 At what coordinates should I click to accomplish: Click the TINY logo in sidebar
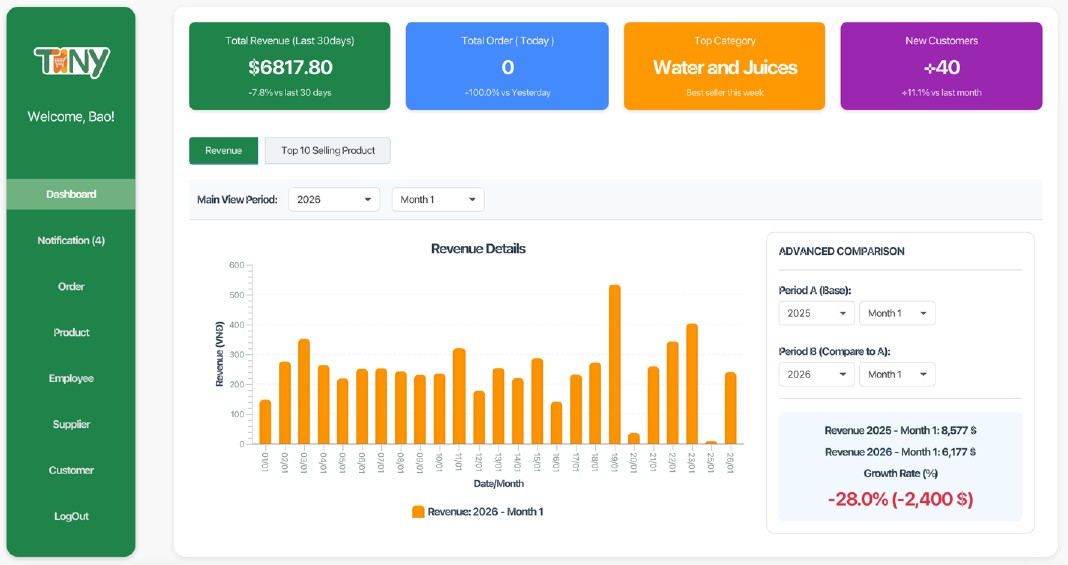tap(71, 63)
